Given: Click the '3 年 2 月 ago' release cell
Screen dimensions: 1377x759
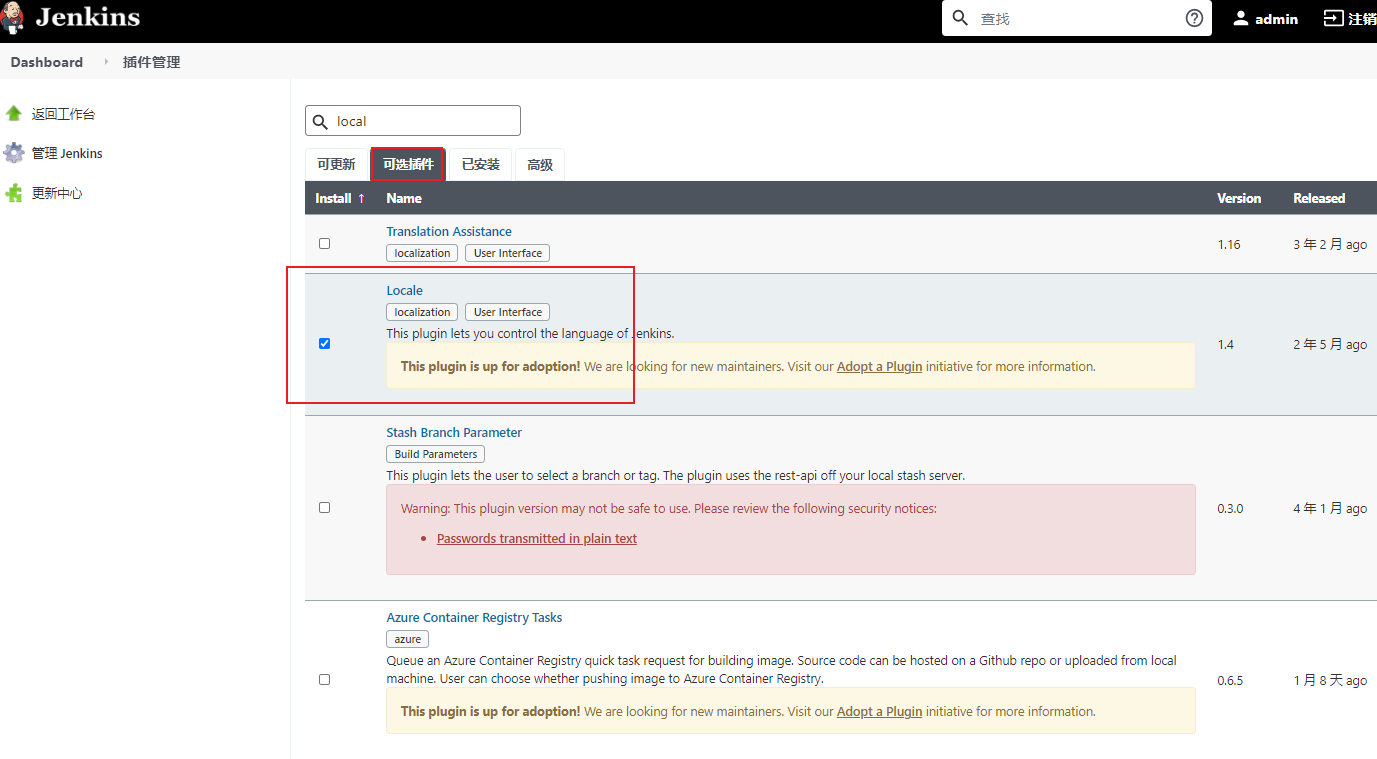Looking at the screenshot, I should [x=1330, y=244].
